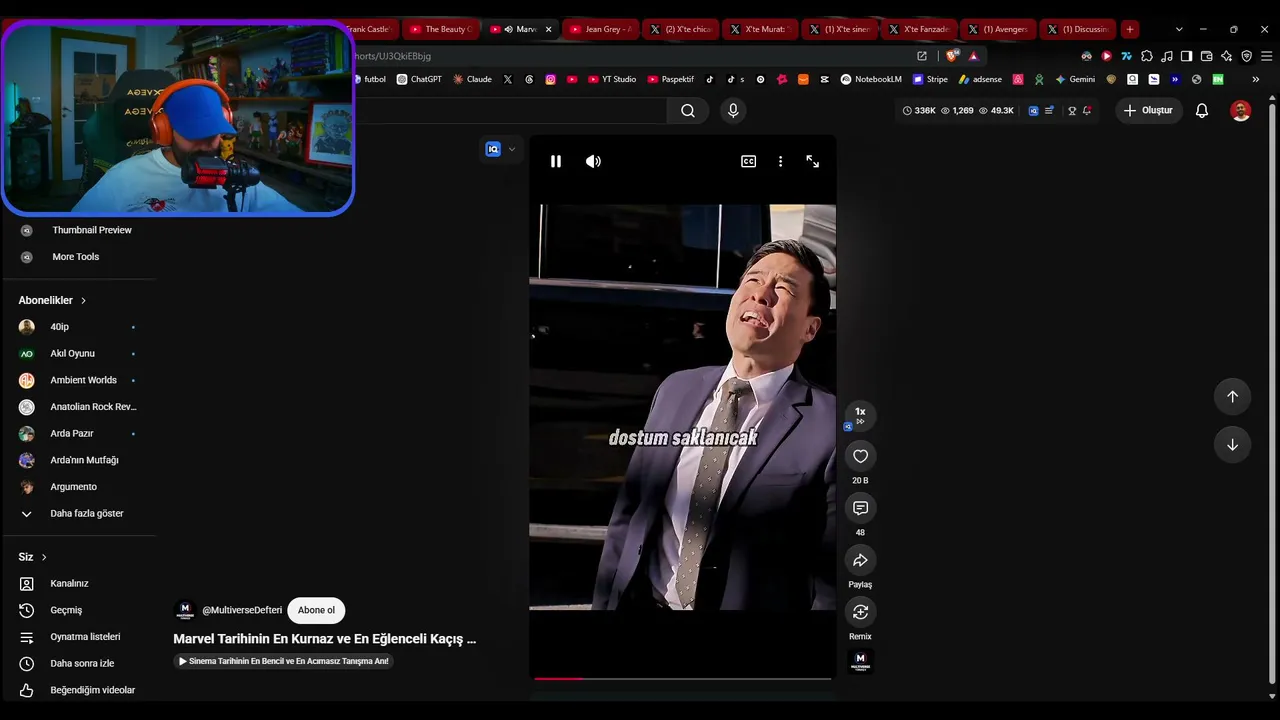The width and height of the screenshot is (1280, 720).
Task: Show hidden bookmarks with the overflow chevron
Action: 1255,79
